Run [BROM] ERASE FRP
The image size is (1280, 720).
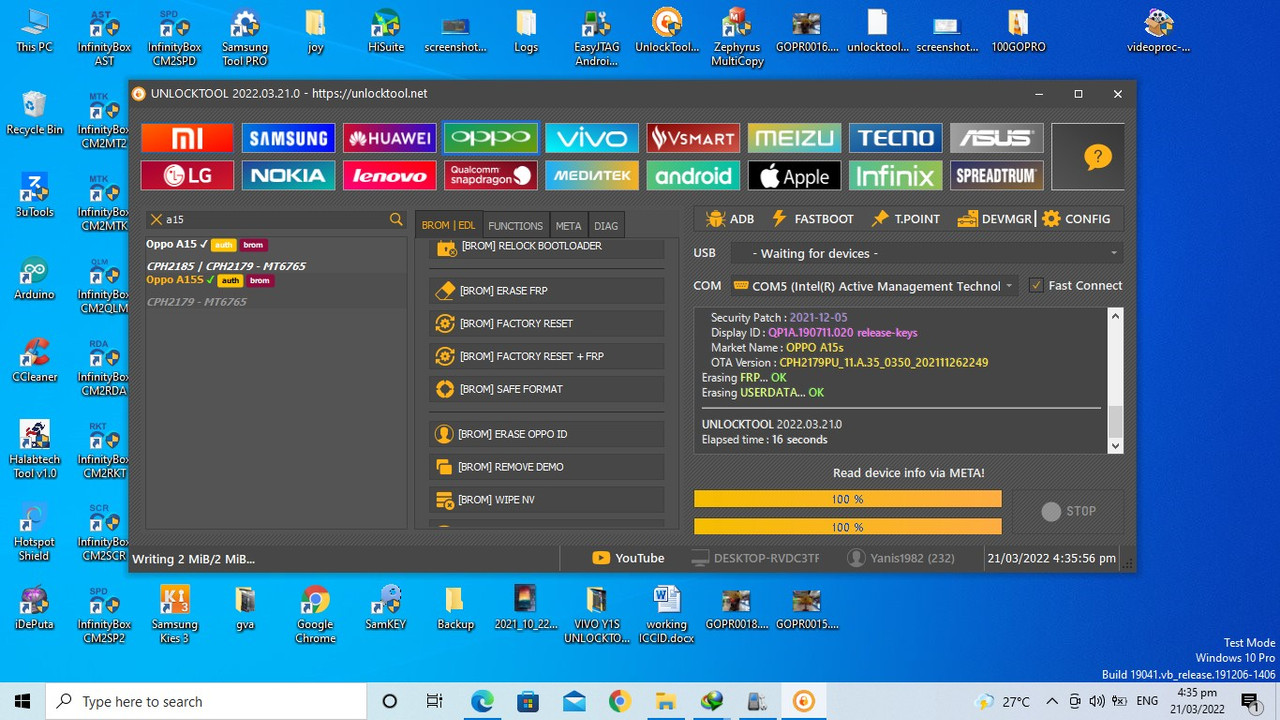coord(547,290)
